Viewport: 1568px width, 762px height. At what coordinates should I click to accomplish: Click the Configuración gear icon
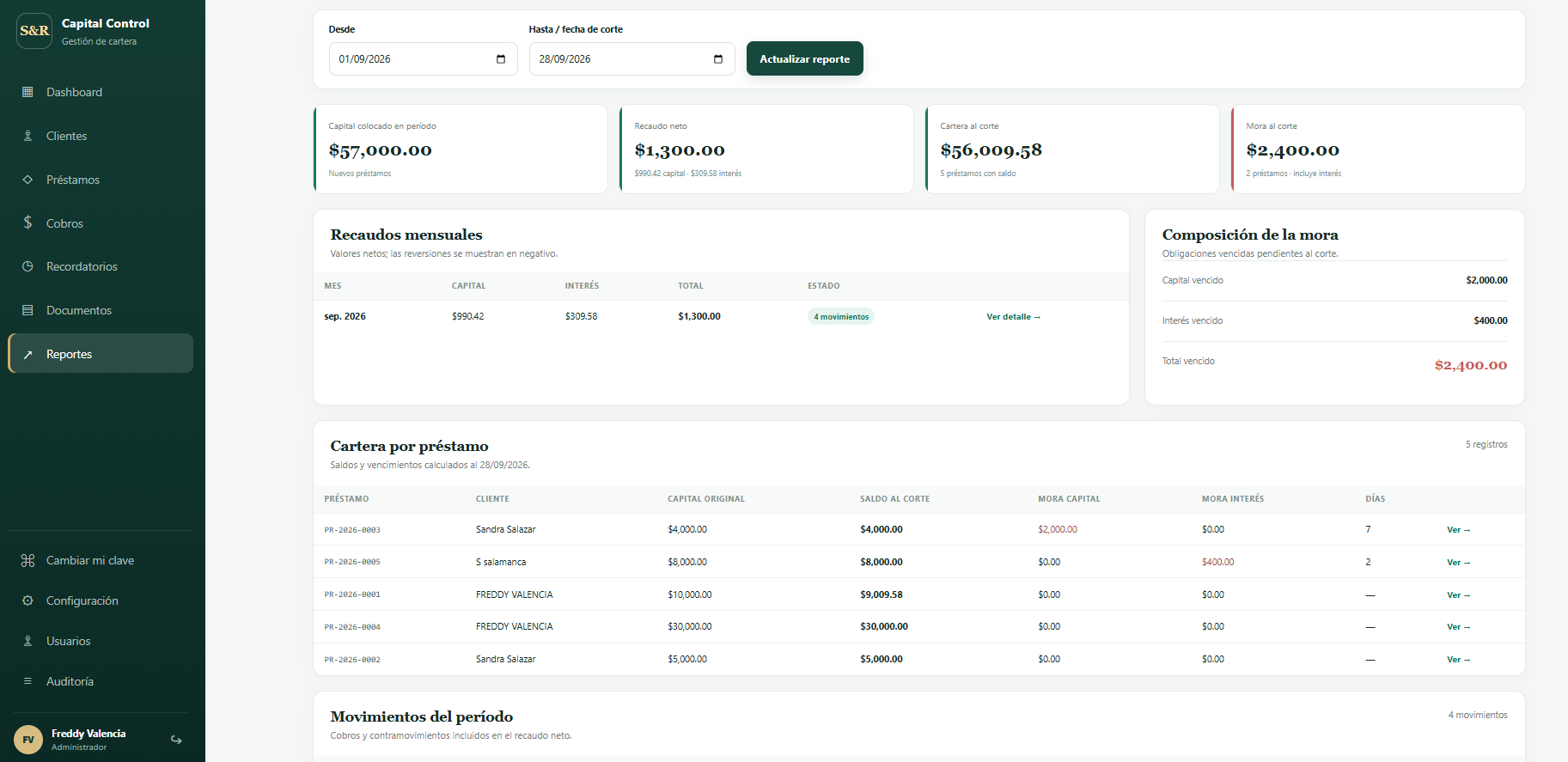[x=27, y=600]
